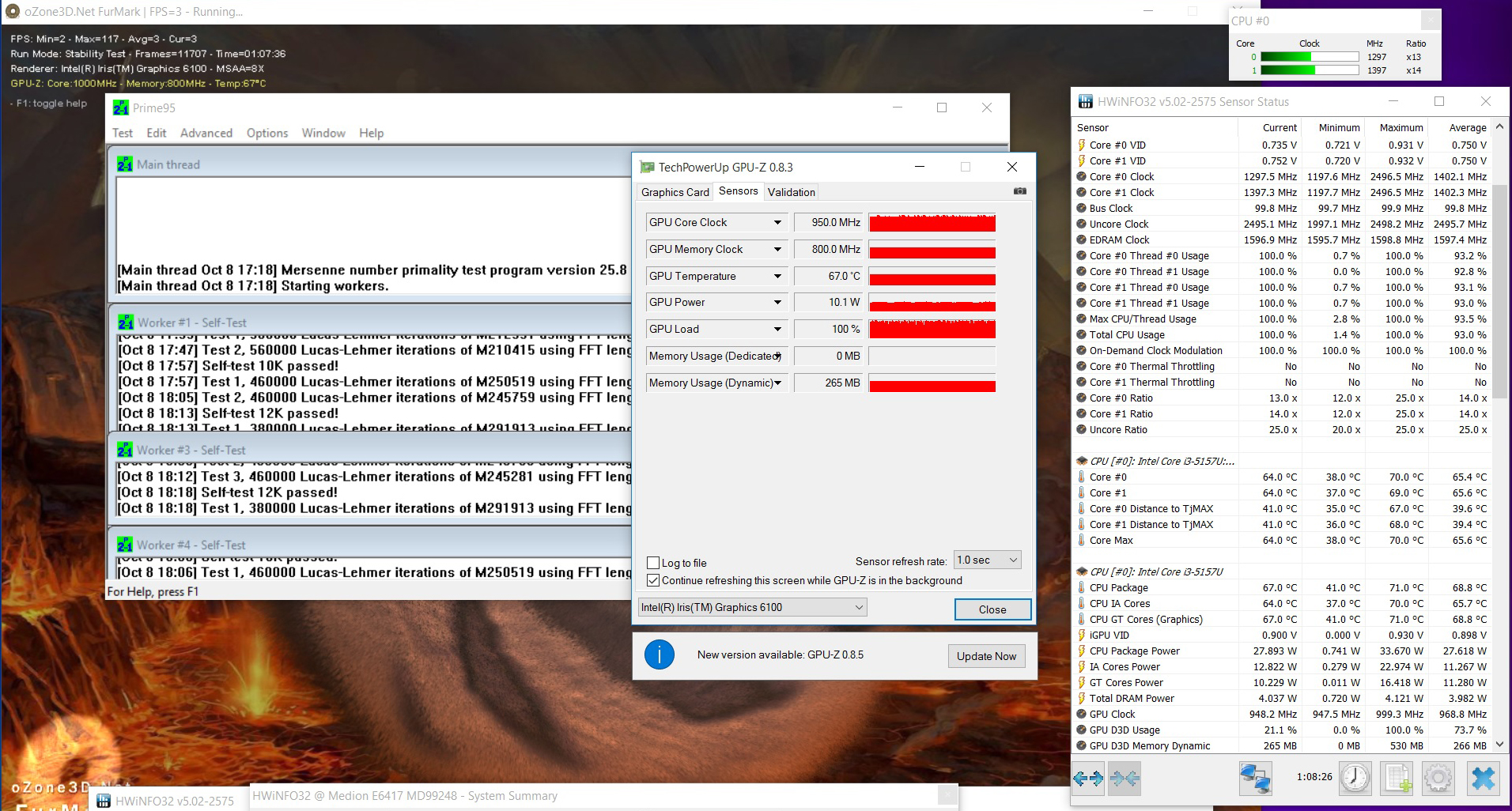The width and height of the screenshot is (1512, 811).
Task: Switch to the Validation tab in GPU-Z
Action: tap(792, 192)
